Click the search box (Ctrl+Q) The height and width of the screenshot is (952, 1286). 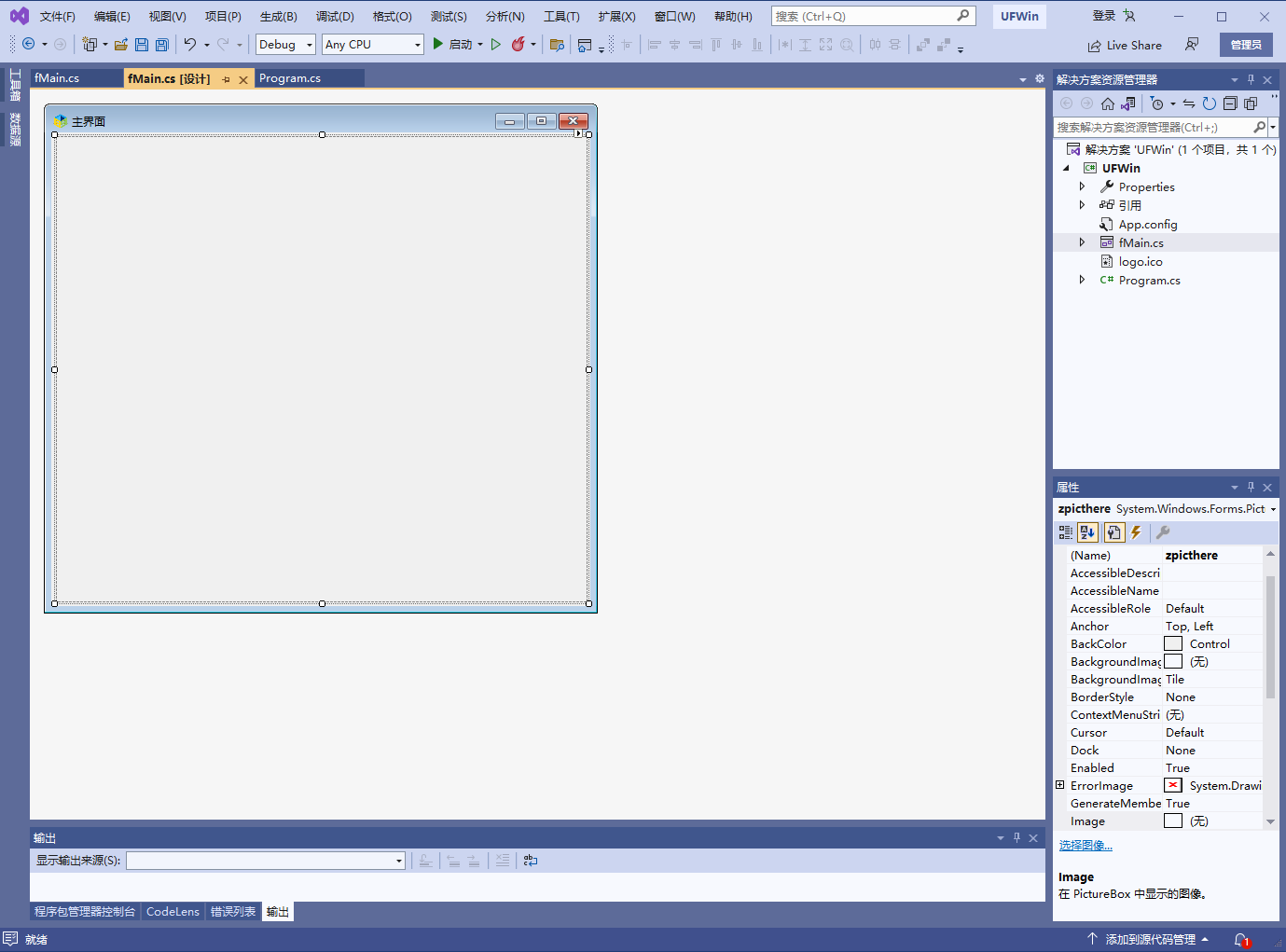coord(873,16)
